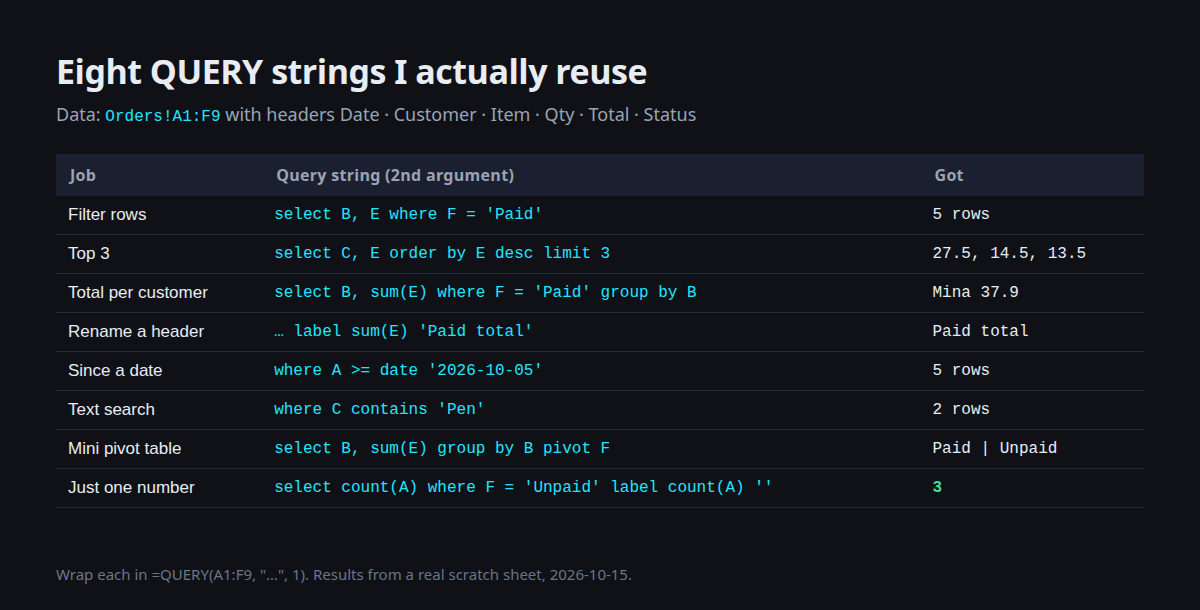Viewport: 1200px width, 610px height.
Task: Click the 'Filter rows' job cell
Action: (x=107, y=214)
